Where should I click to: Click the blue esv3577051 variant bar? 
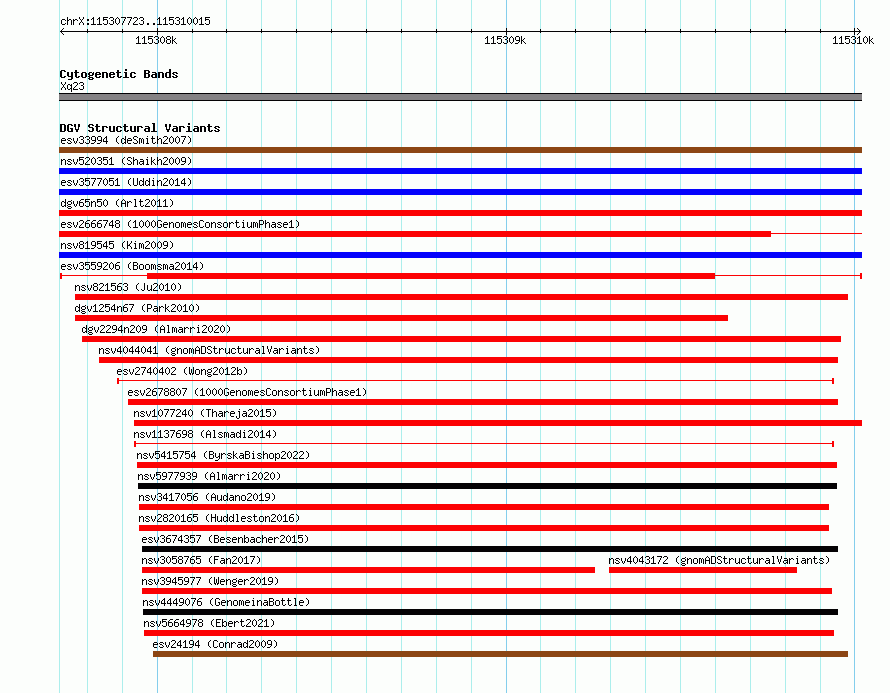pos(460,192)
